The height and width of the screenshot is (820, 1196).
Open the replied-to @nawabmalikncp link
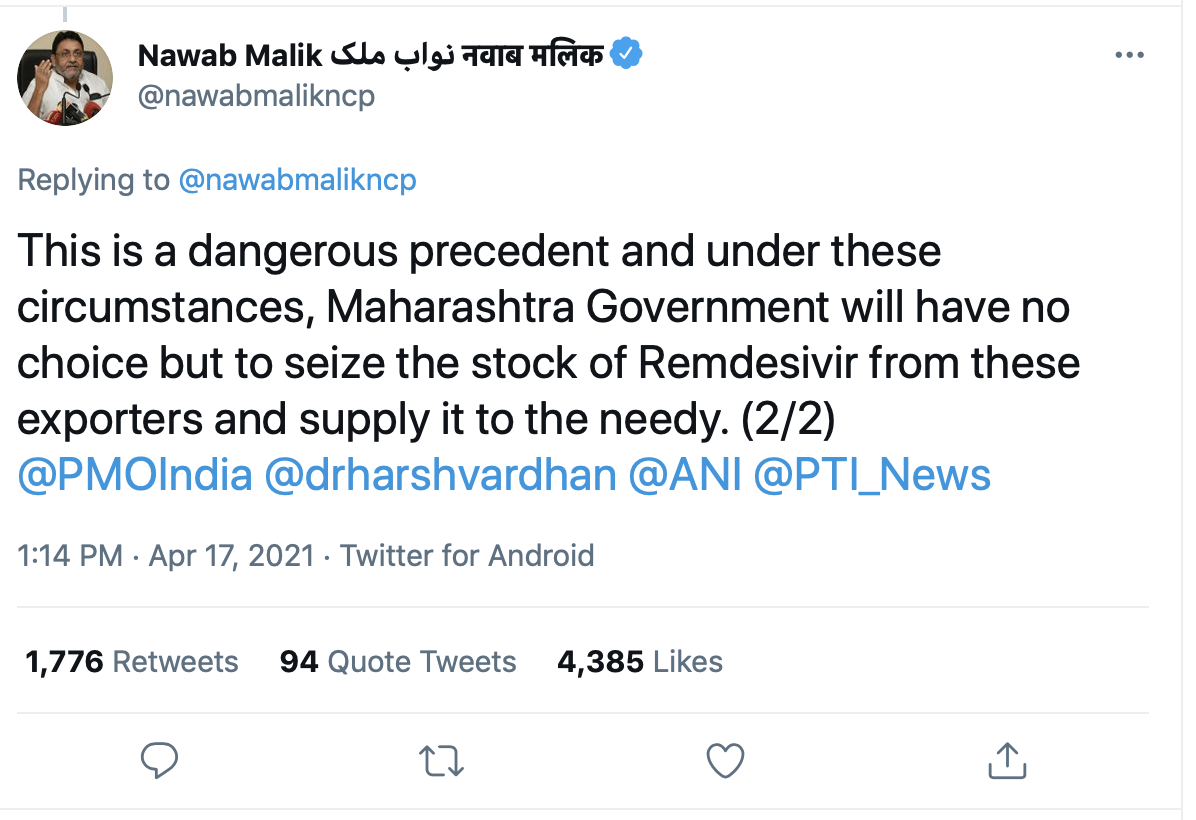click(297, 180)
